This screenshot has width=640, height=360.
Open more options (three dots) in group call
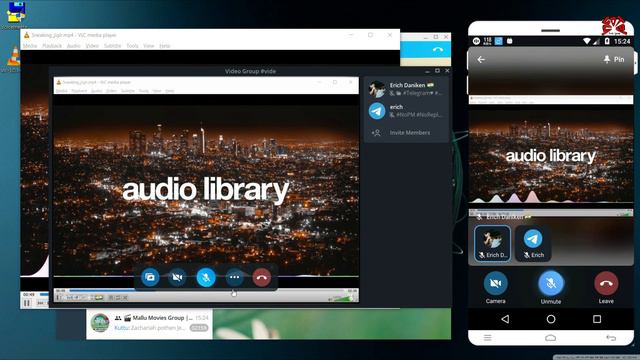[234, 278]
